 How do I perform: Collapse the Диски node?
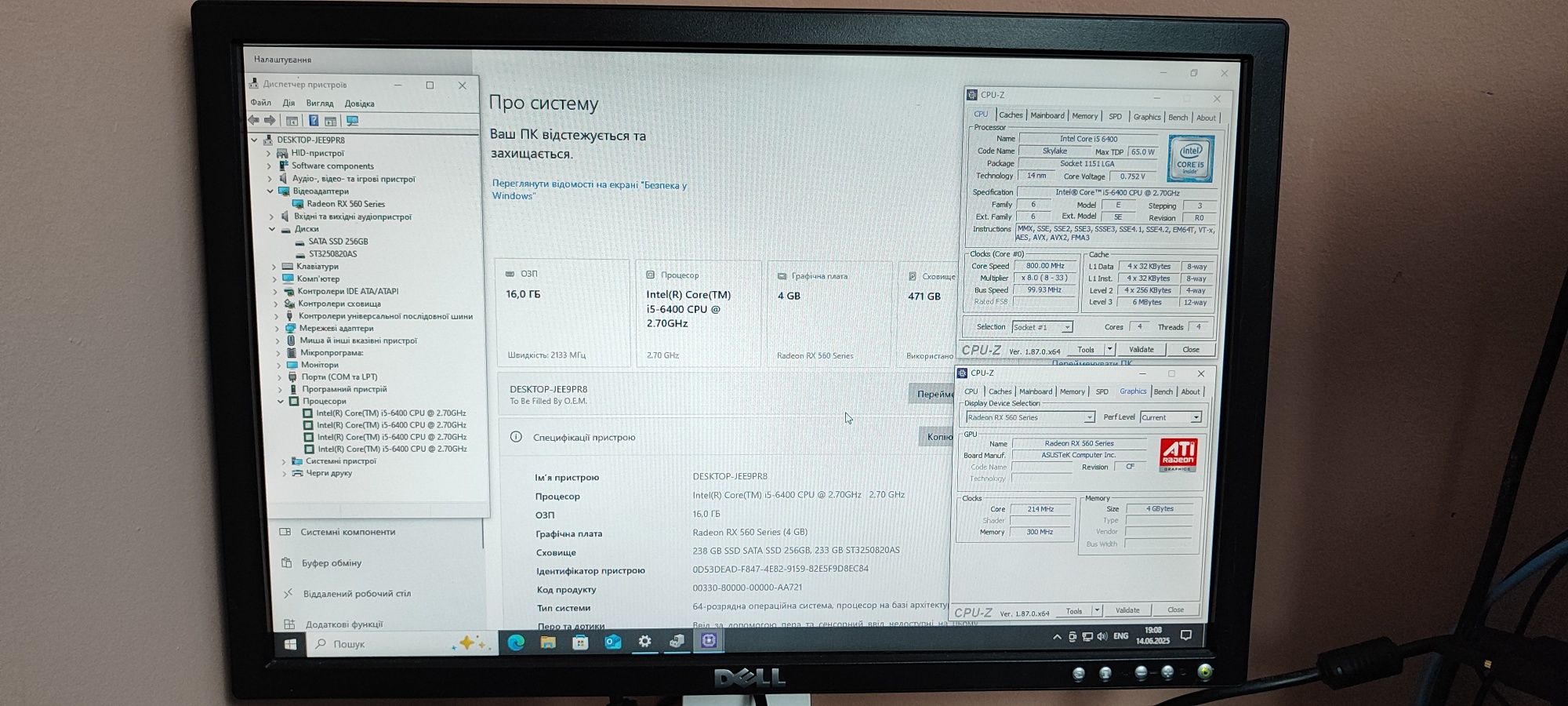[x=272, y=229]
